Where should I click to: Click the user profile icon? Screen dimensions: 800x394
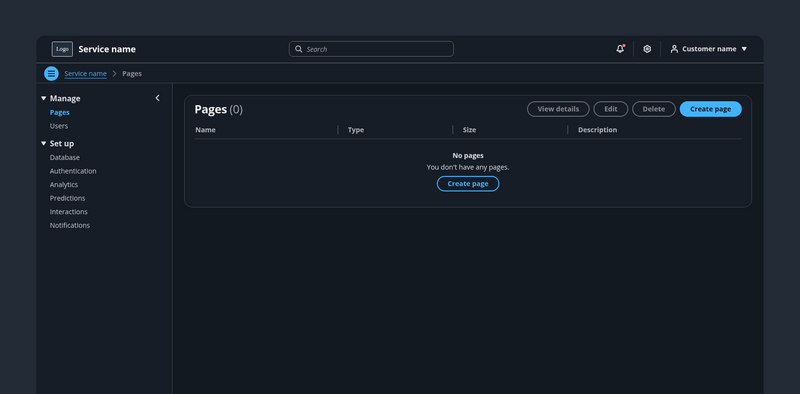tap(674, 49)
